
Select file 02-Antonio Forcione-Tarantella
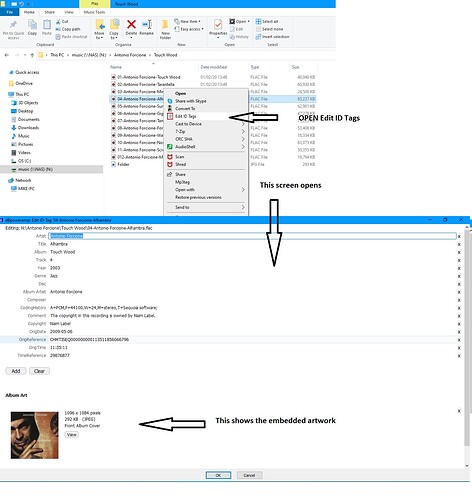pyautogui.click(x=146, y=84)
